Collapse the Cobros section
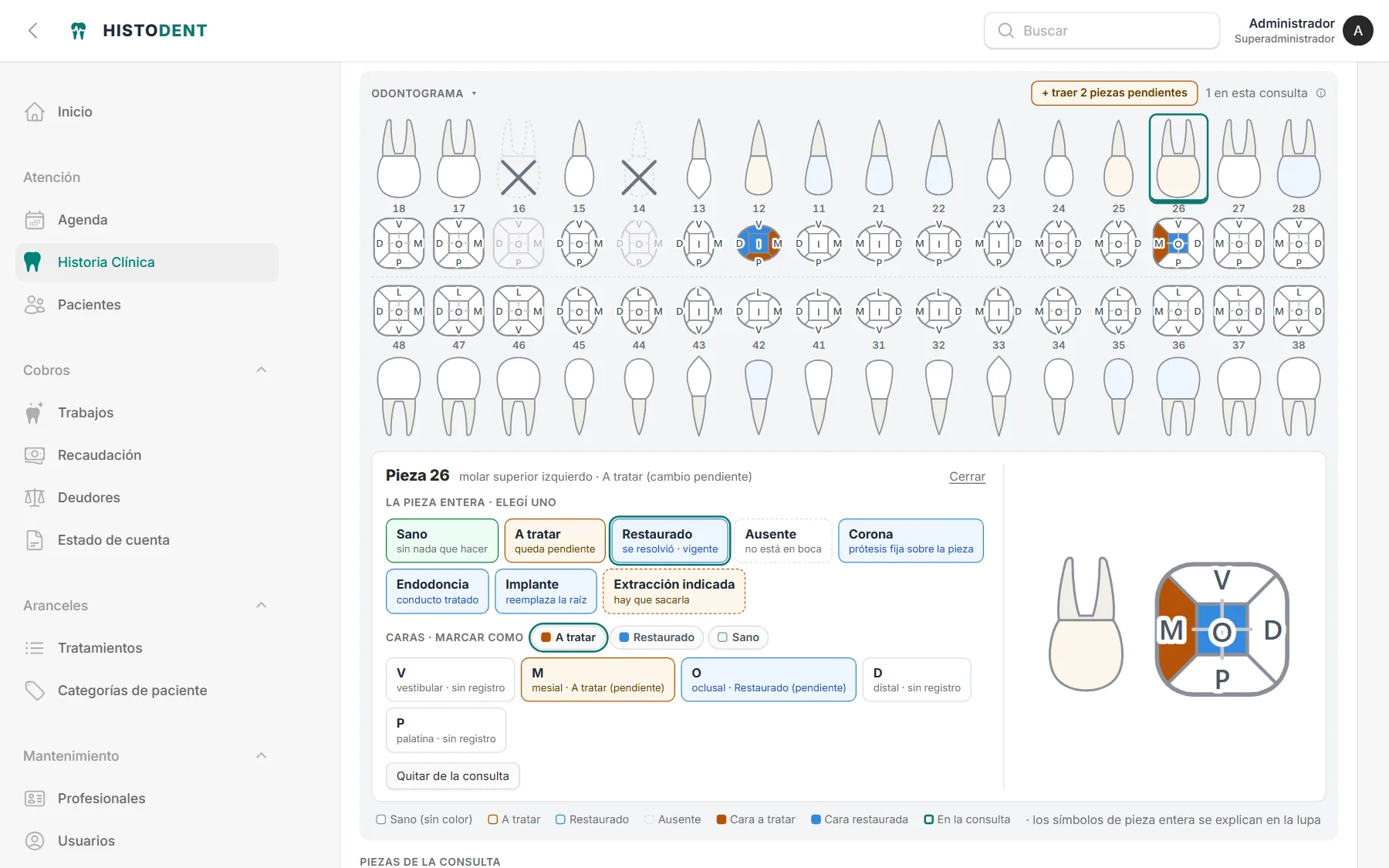Viewport: 1389px width, 868px height. pyautogui.click(x=262, y=370)
